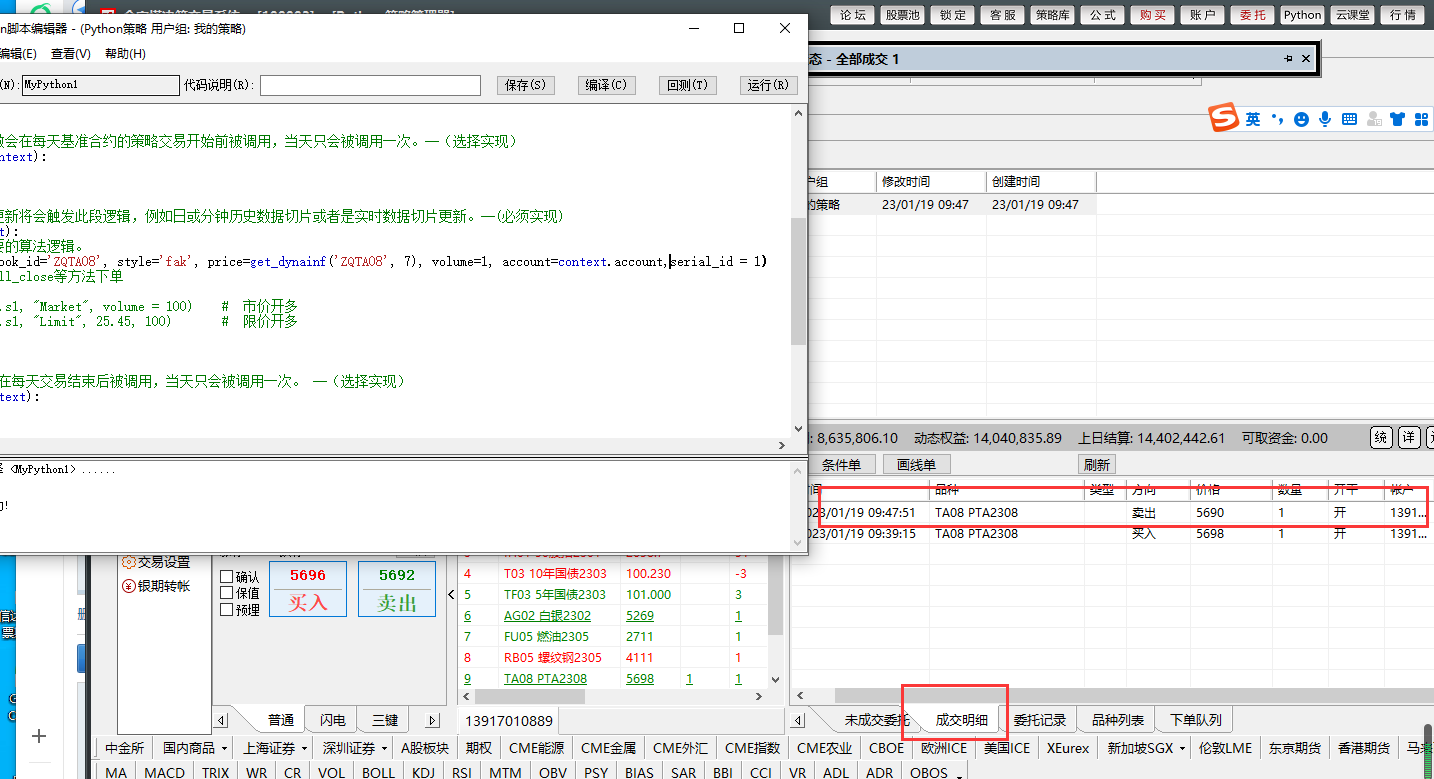
Task: Open 银期转帐 yen icon item
Action: [x=156, y=586]
